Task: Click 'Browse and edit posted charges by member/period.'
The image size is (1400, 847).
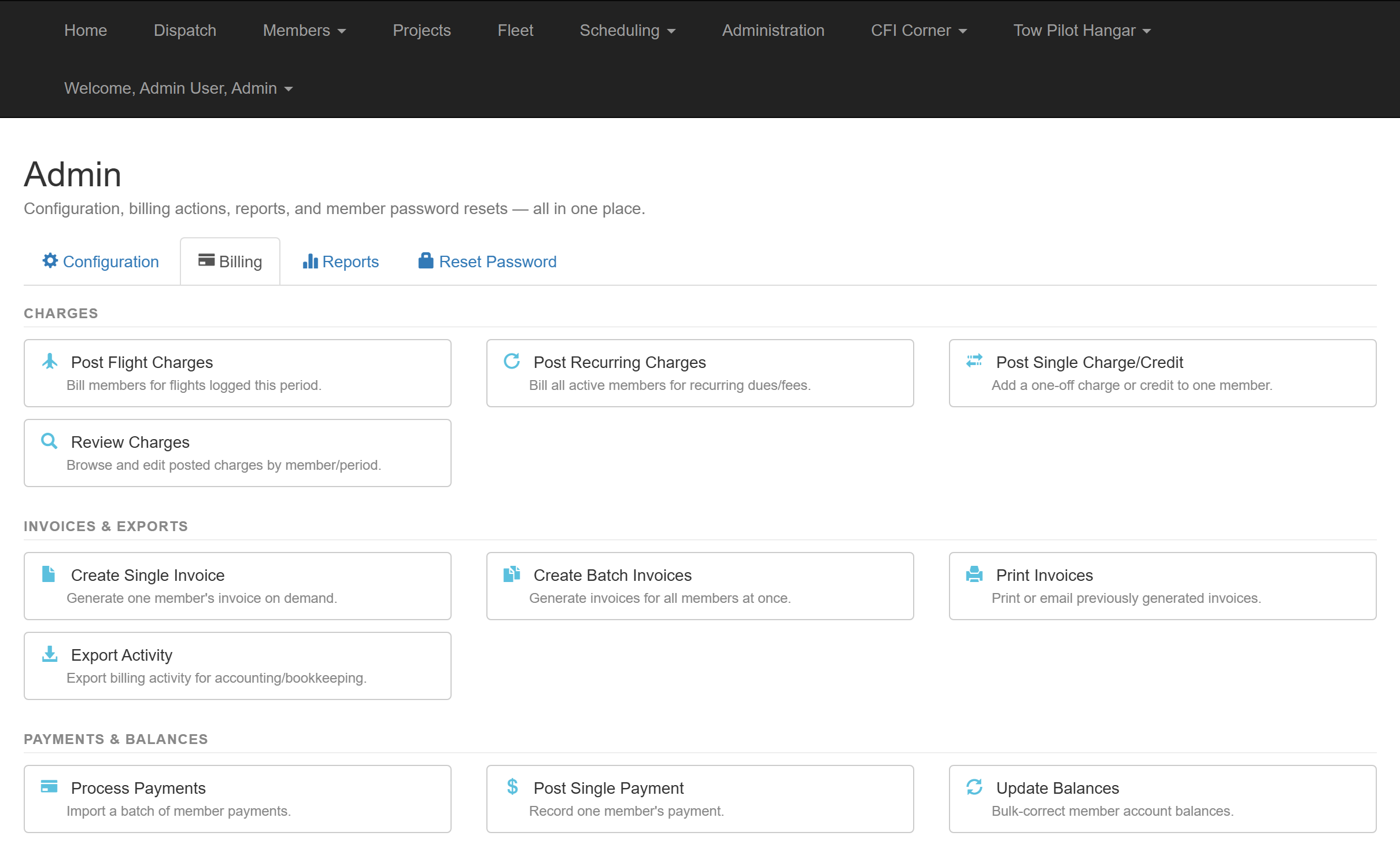Action: [x=224, y=465]
